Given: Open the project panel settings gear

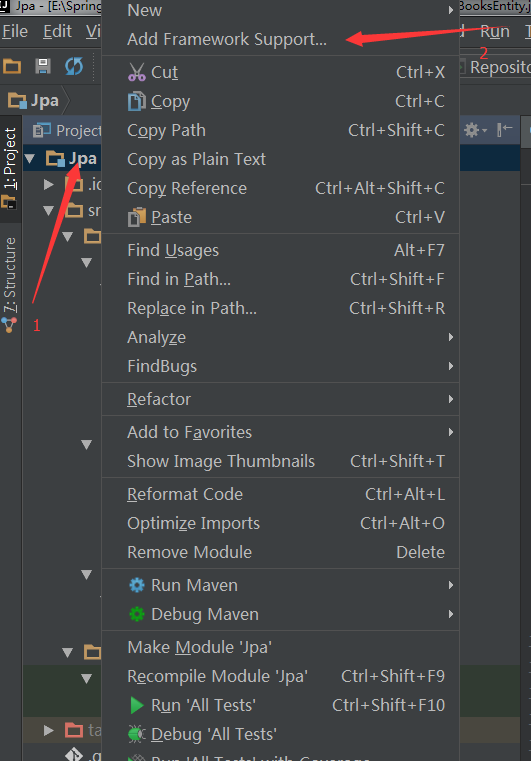Looking at the screenshot, I should [x=475, y=130].
